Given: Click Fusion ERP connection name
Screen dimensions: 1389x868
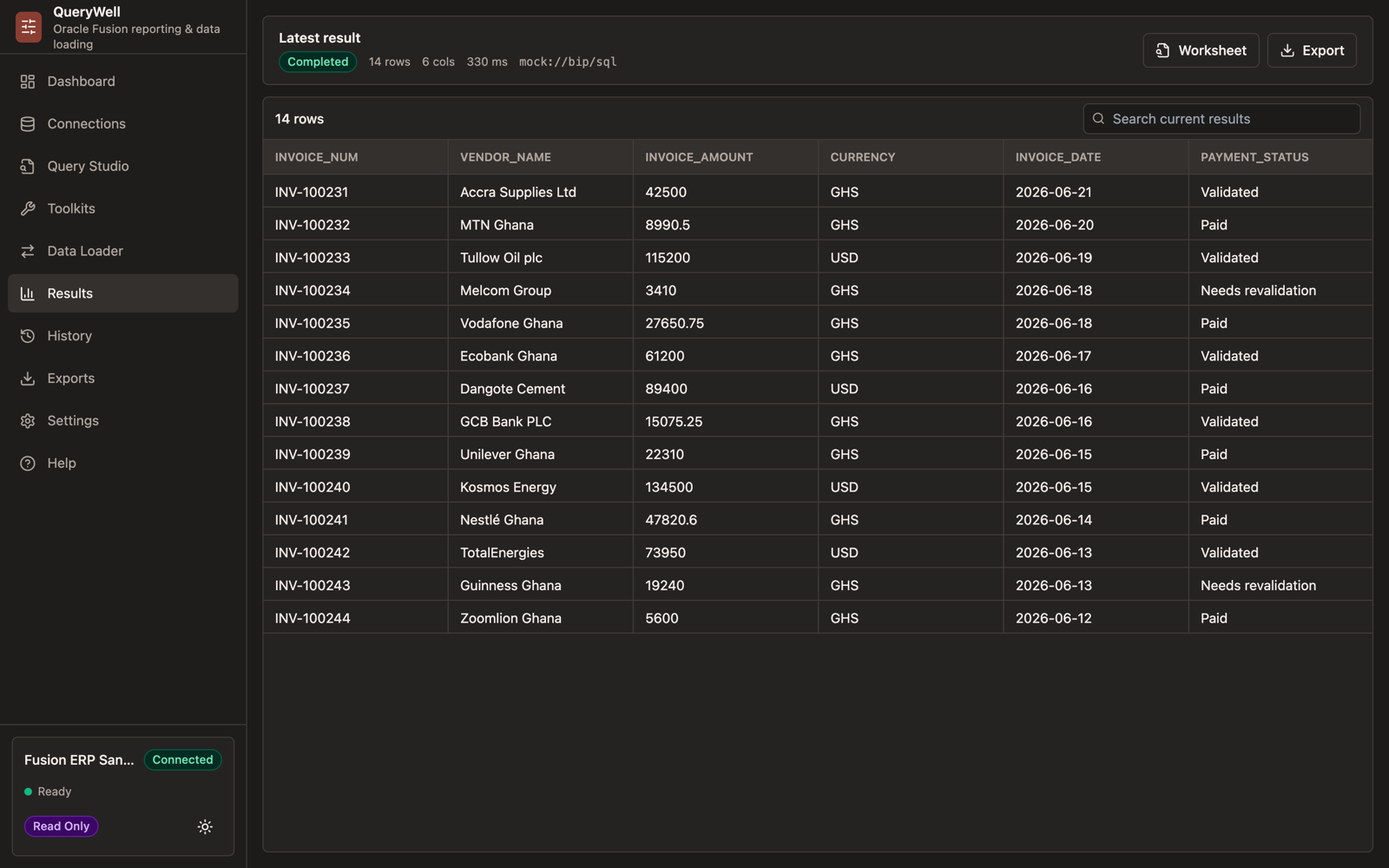Looking at the screenshot, I should click(79, 759).
